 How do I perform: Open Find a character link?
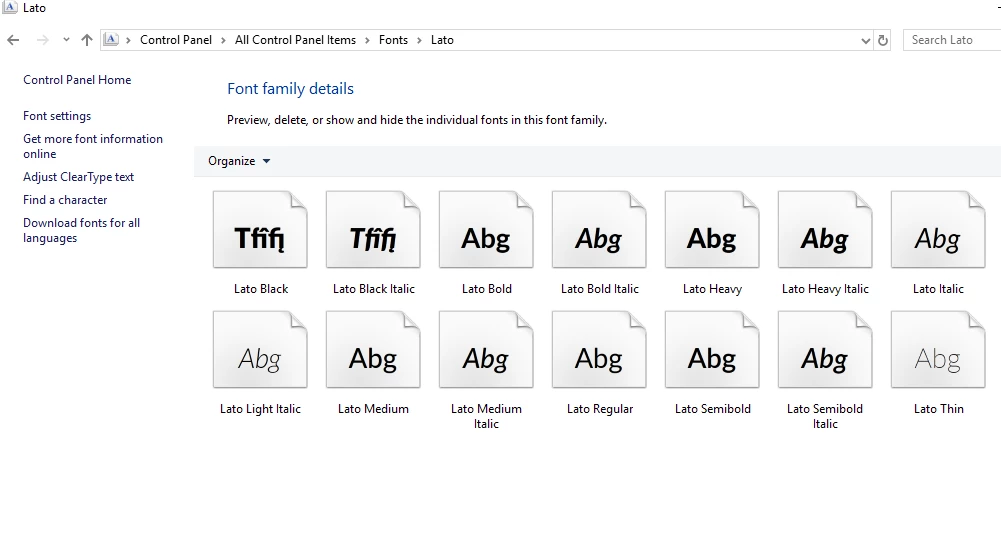click(65, 200)
